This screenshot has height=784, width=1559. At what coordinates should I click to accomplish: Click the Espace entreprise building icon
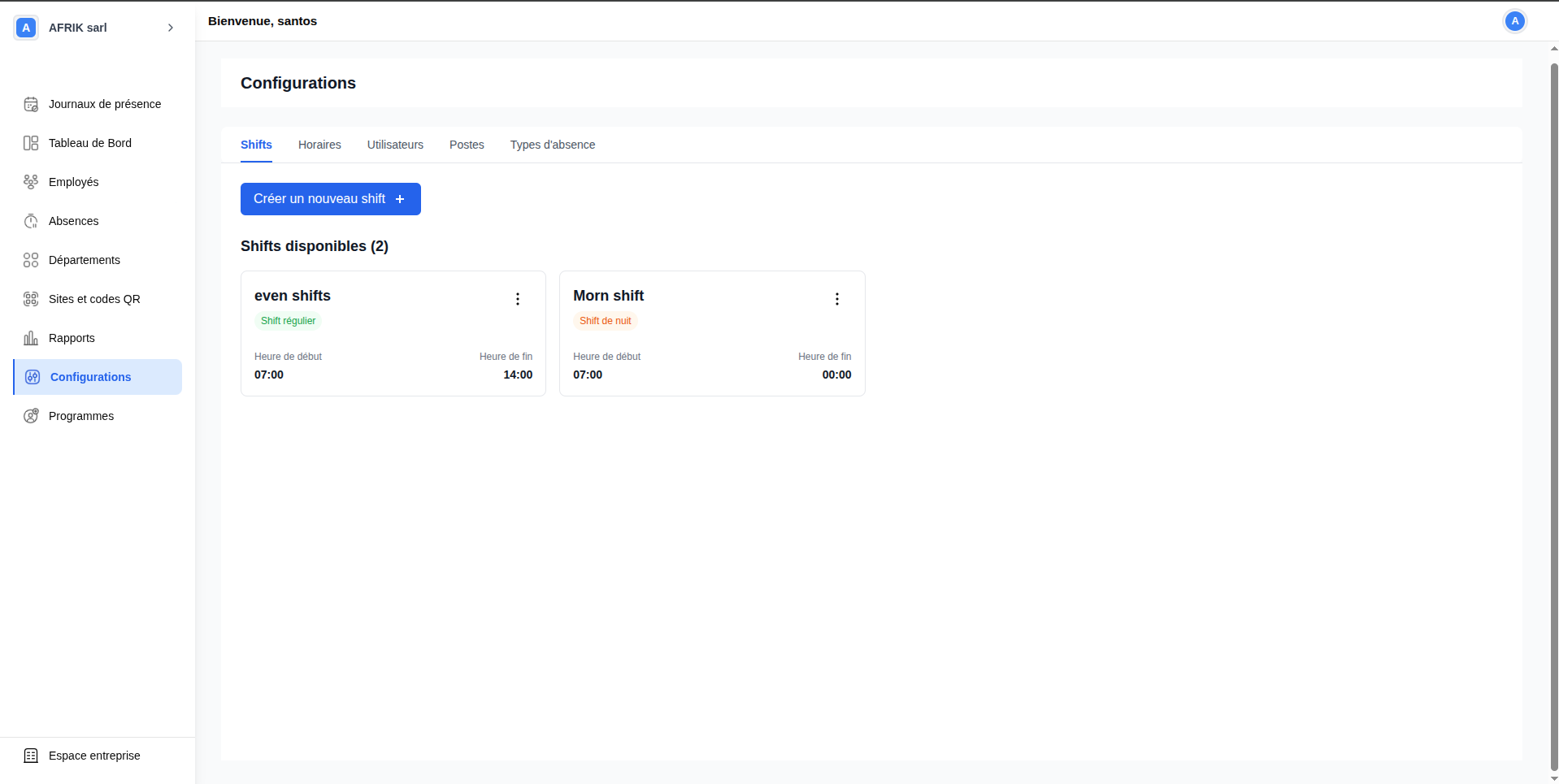click(31, 756)
